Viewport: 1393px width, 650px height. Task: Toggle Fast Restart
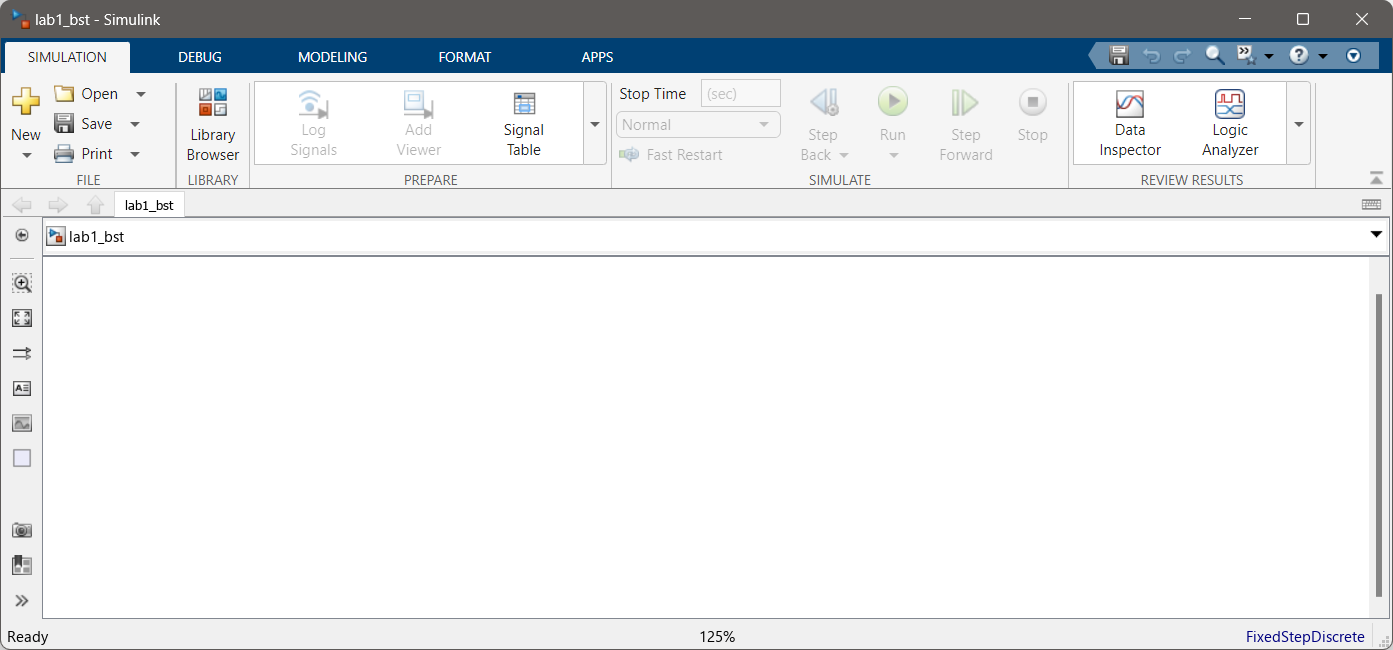[x=671, y=155]
